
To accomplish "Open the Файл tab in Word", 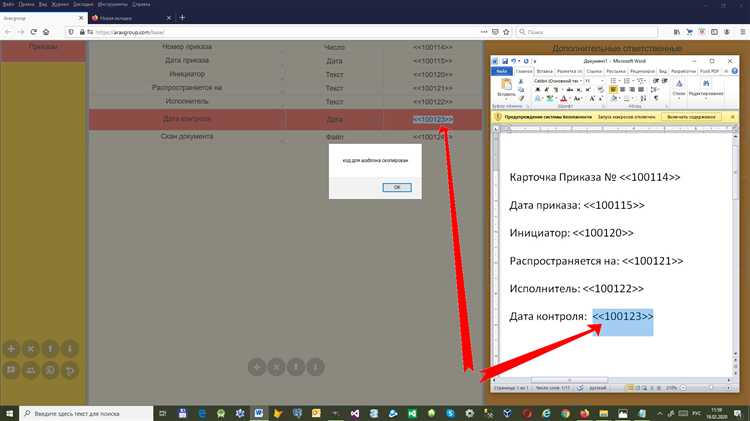I will point(502,71).
